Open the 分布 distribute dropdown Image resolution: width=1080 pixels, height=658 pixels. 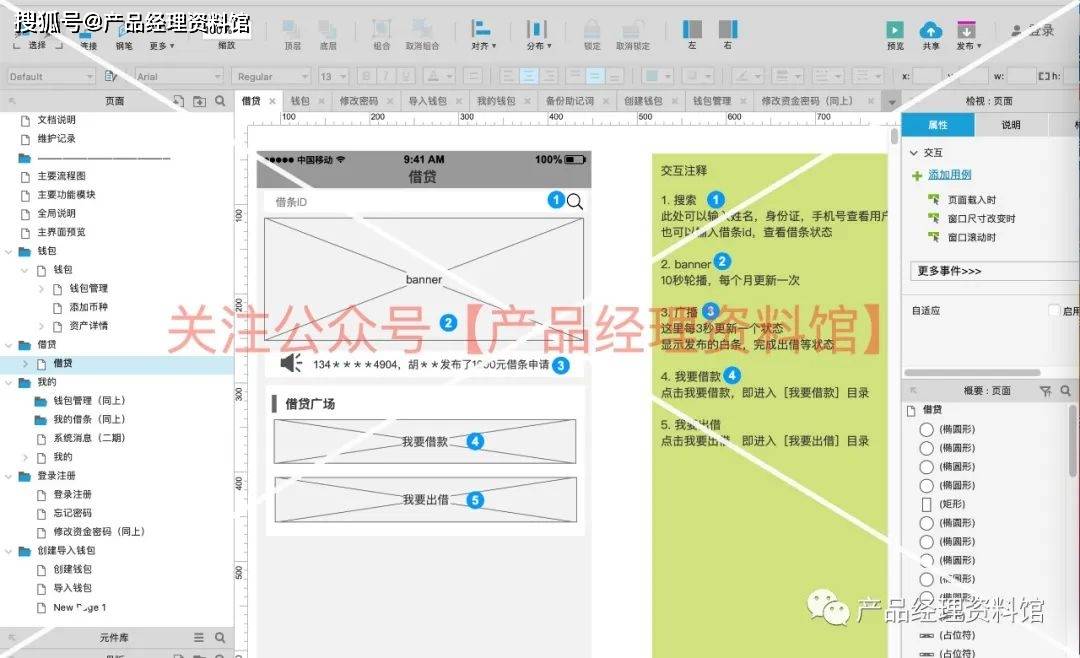[x=538, y=34]
